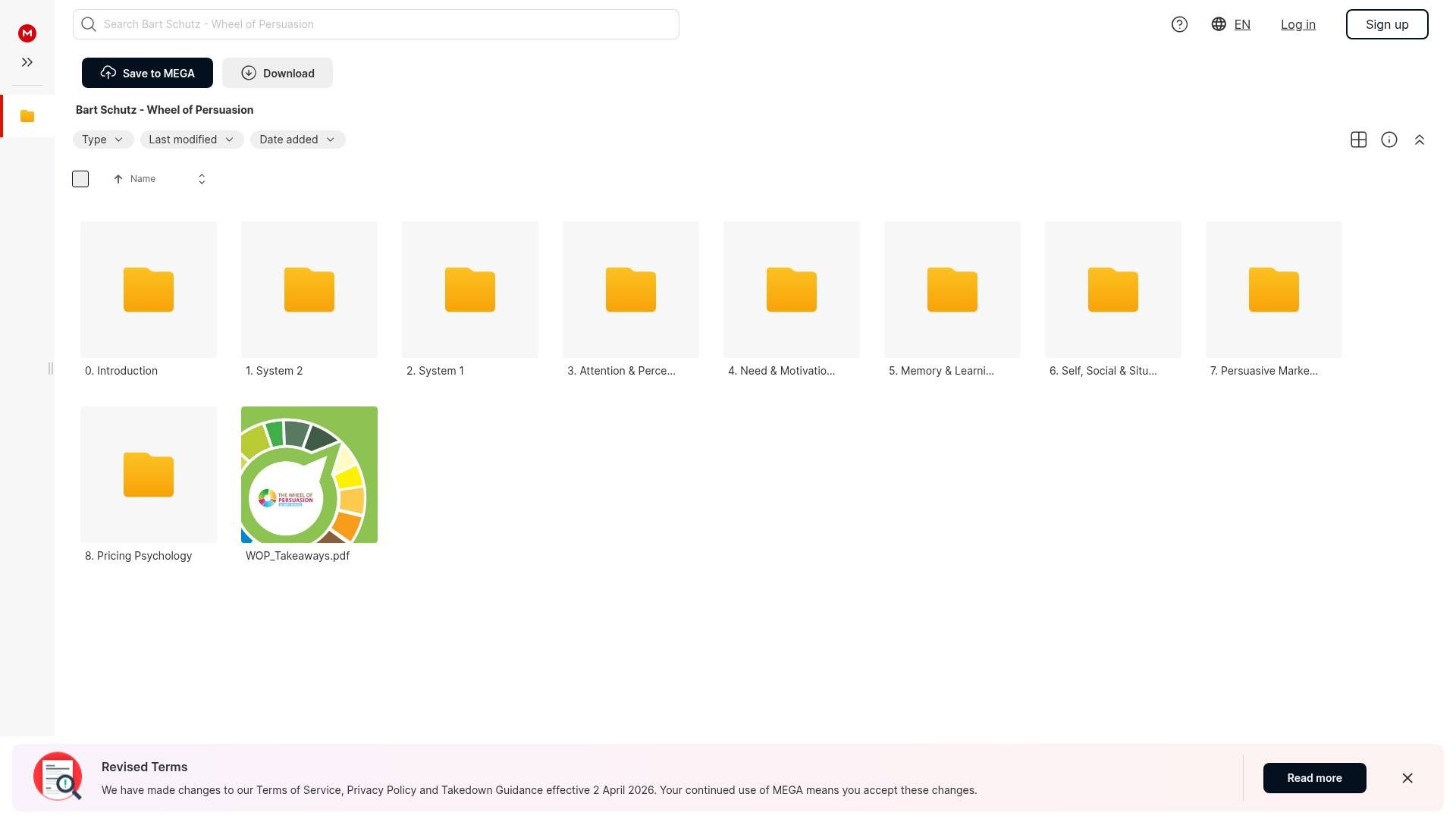The width and height of the screenshot is (1456, 819).
Task: Open the Last modified filter dropdown
Action: click(191, 140)
